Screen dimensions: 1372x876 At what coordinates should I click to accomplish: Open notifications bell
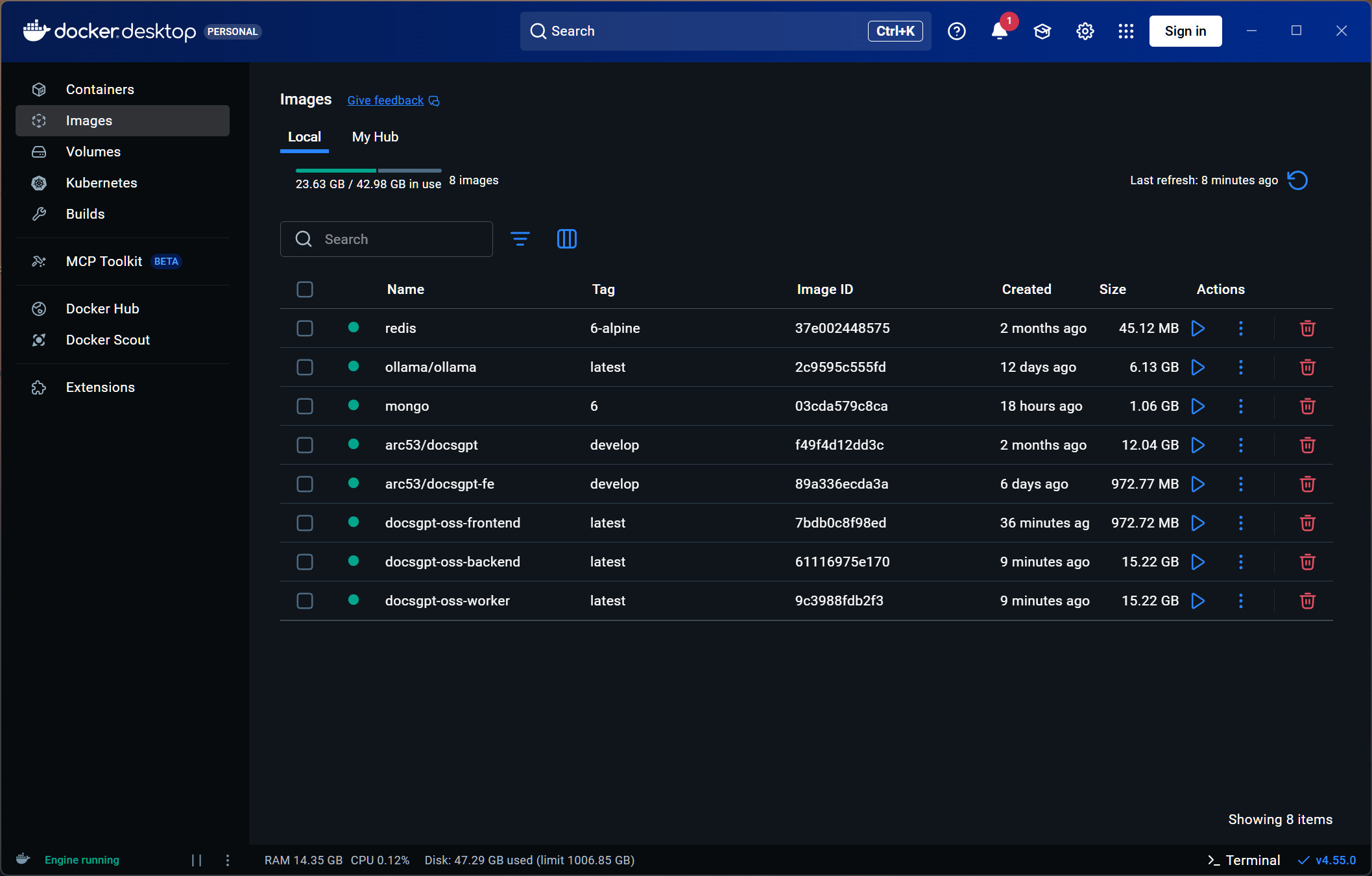999,31
